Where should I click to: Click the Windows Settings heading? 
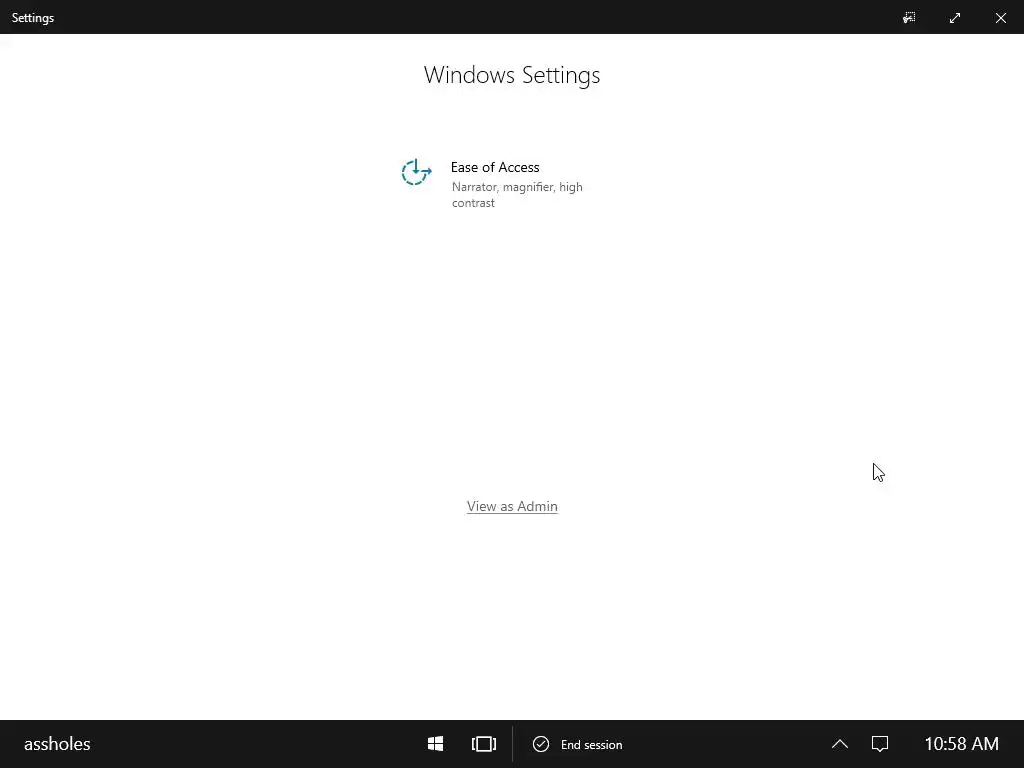(x=512, y=74)
